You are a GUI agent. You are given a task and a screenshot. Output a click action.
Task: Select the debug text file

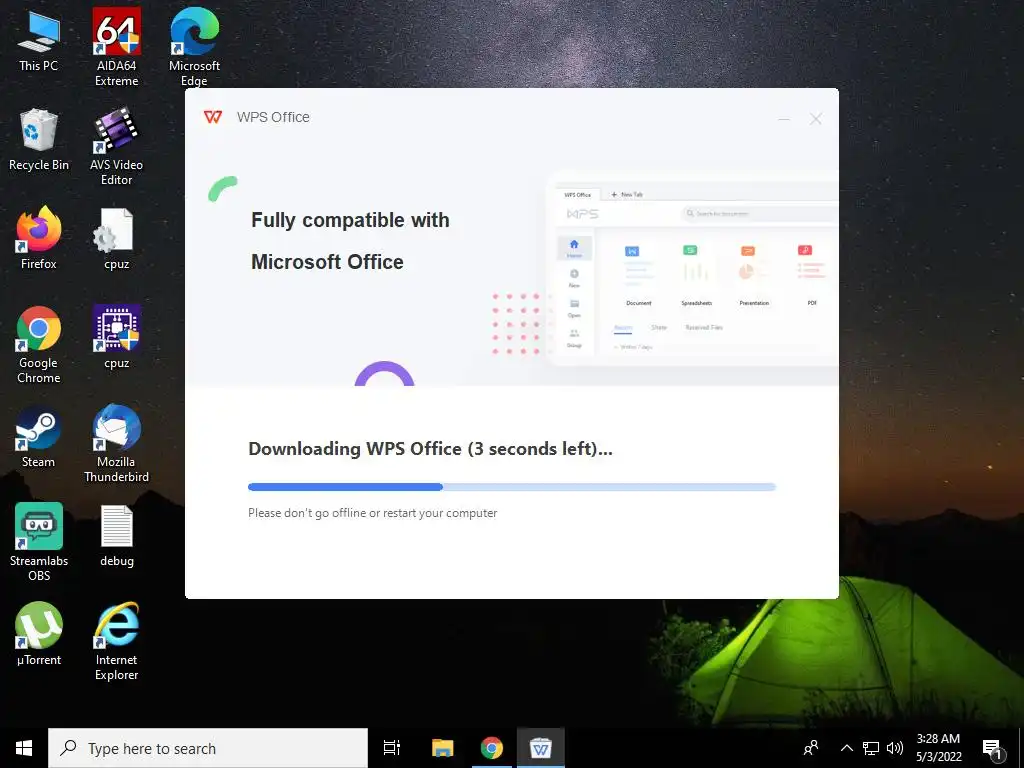click(116, 536)
